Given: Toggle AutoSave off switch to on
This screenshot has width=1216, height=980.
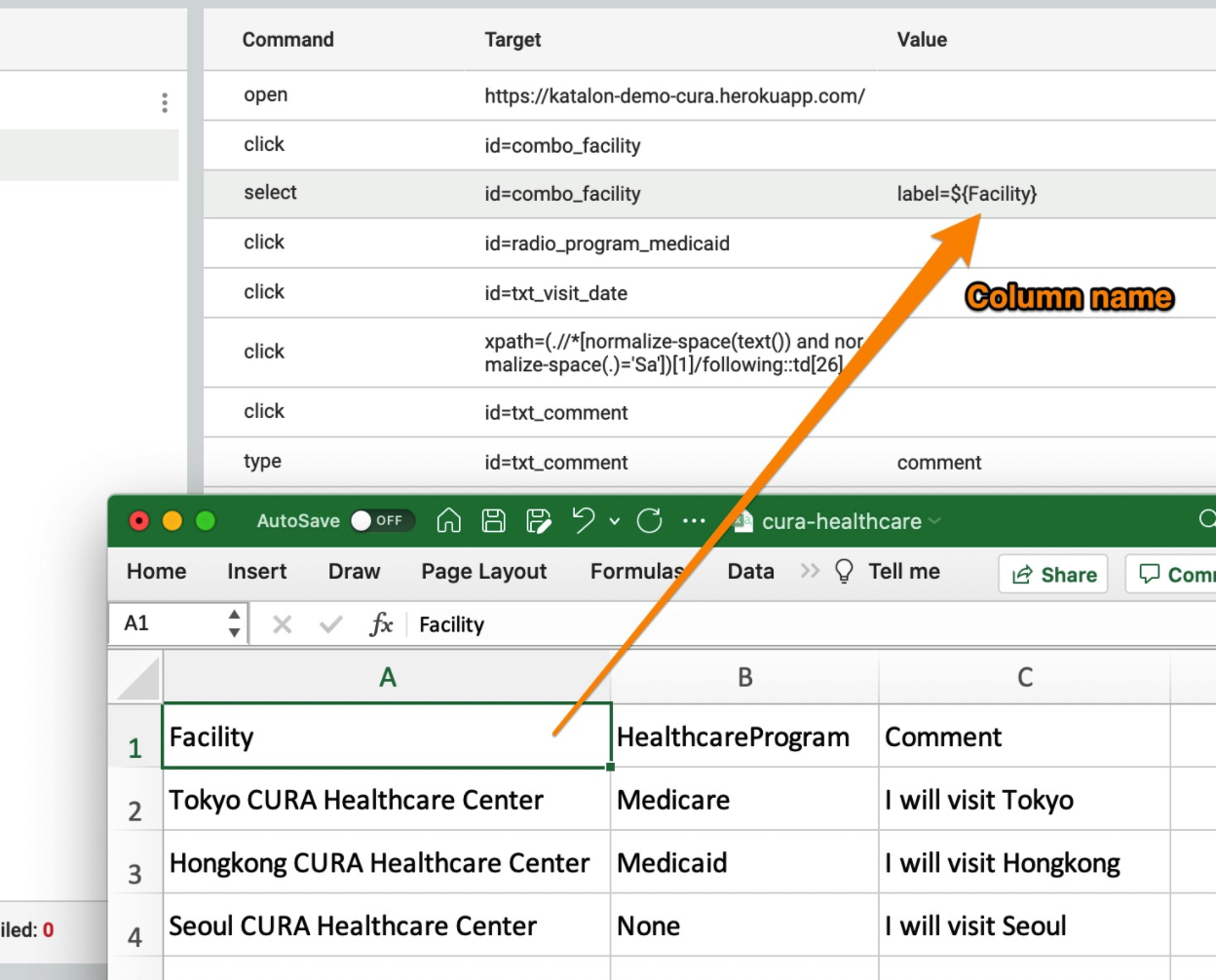Looking at the screenshot, I should [382, 520].
